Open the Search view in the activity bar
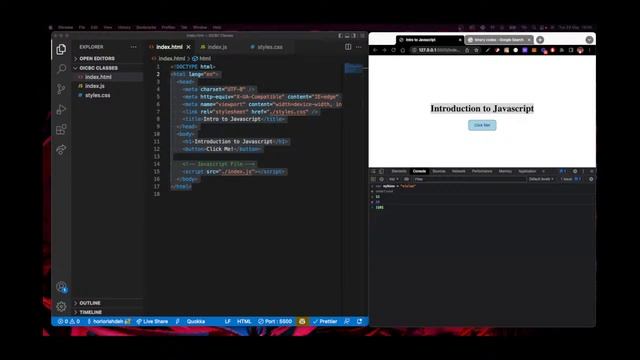The height and width of the screenshot is (360, 640). (x=61, y=69)
